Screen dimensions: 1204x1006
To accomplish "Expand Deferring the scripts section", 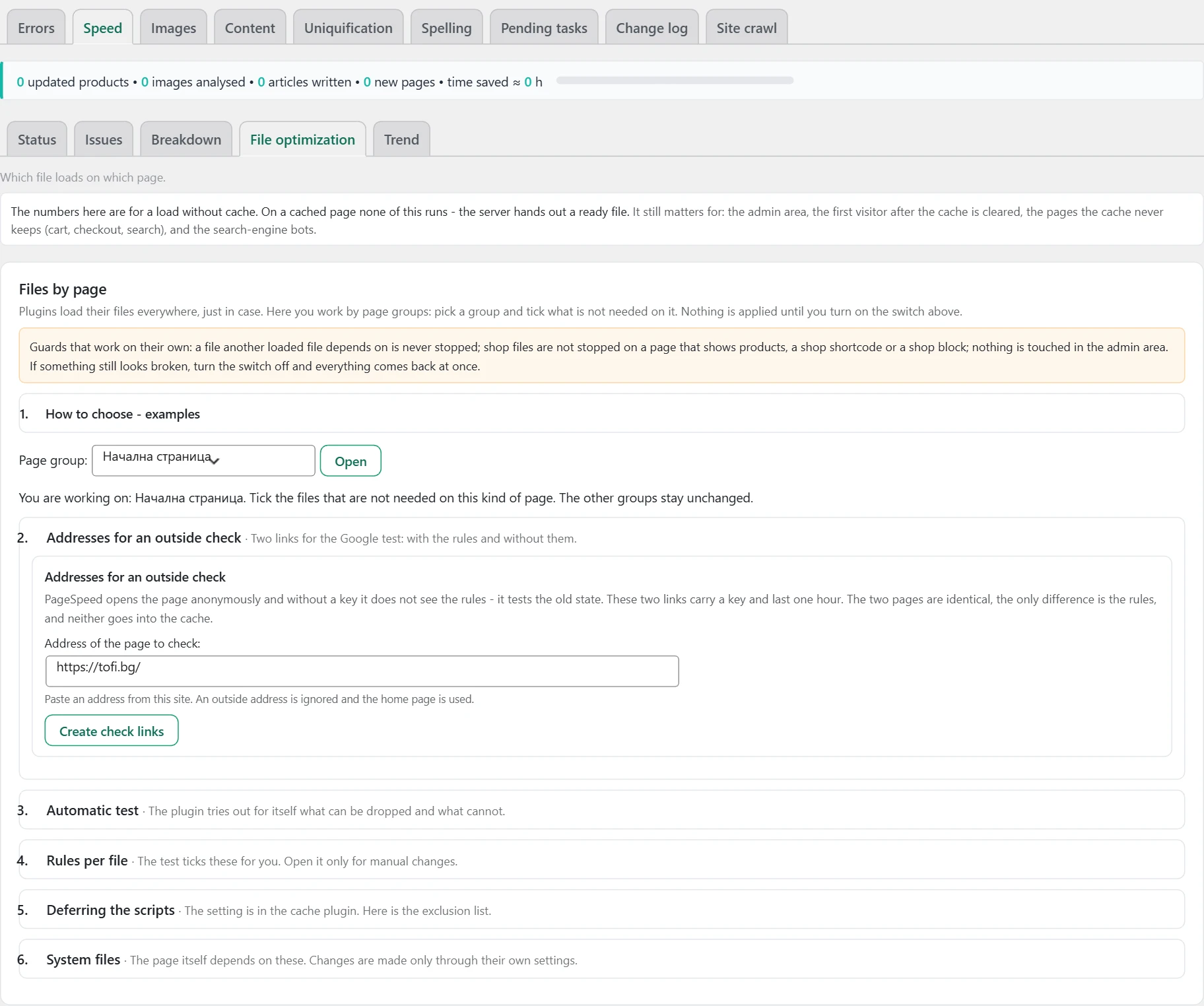I will (x=601, y=910).
